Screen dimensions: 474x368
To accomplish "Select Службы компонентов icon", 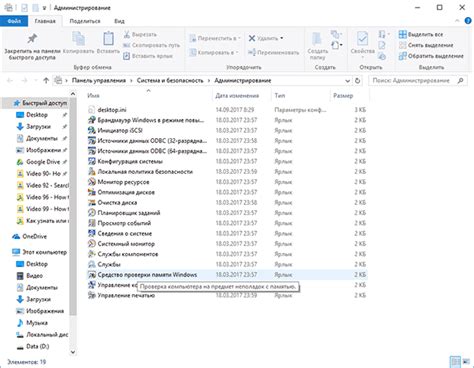I will [x=92, y=254].
